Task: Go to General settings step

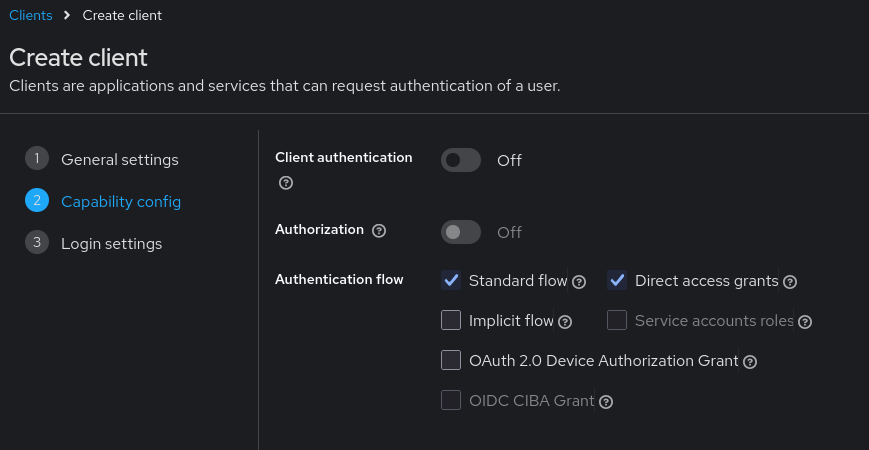Action: (x=119, y=160)
